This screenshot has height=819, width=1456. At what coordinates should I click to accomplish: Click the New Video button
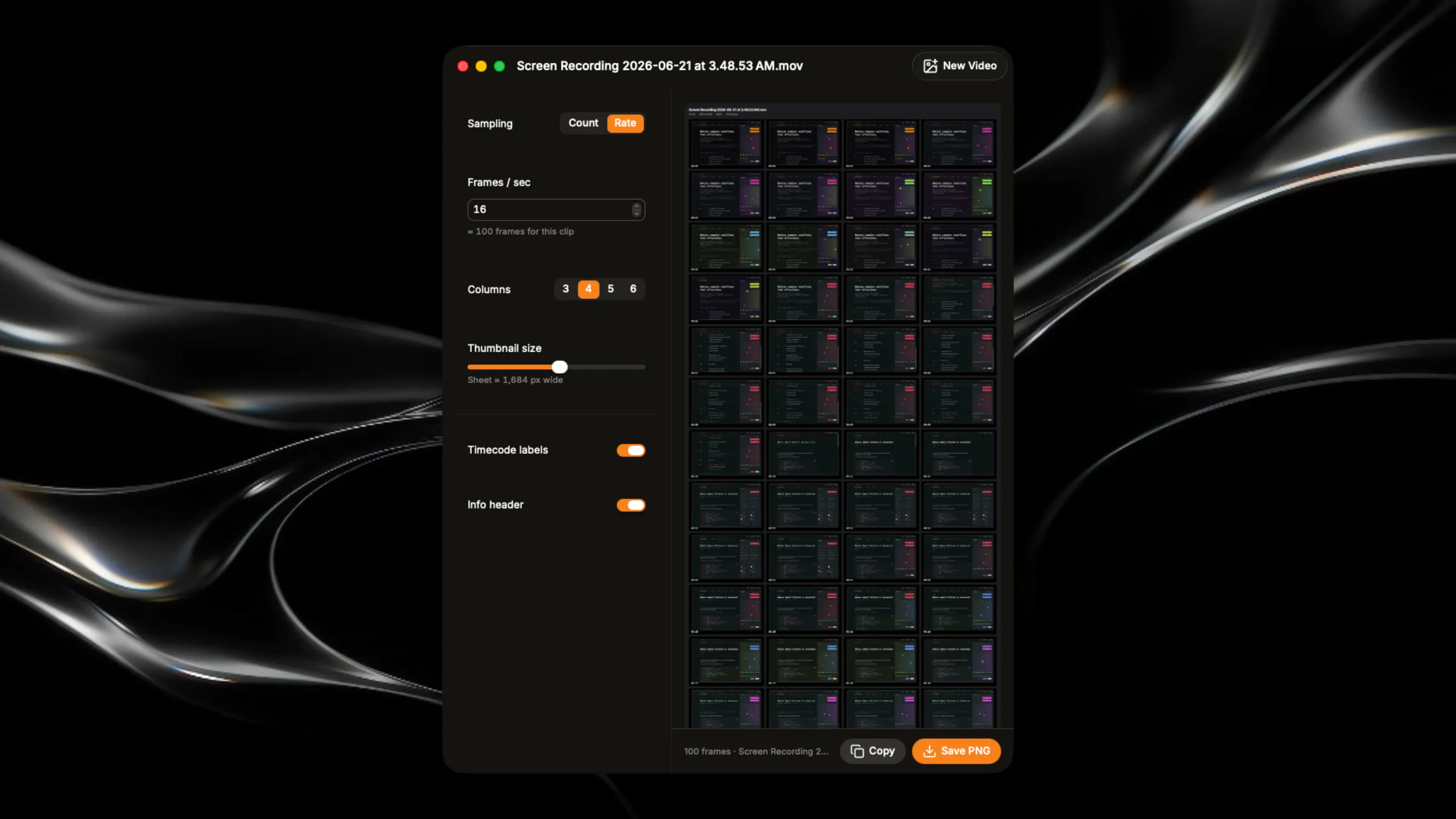click(959, 66)
